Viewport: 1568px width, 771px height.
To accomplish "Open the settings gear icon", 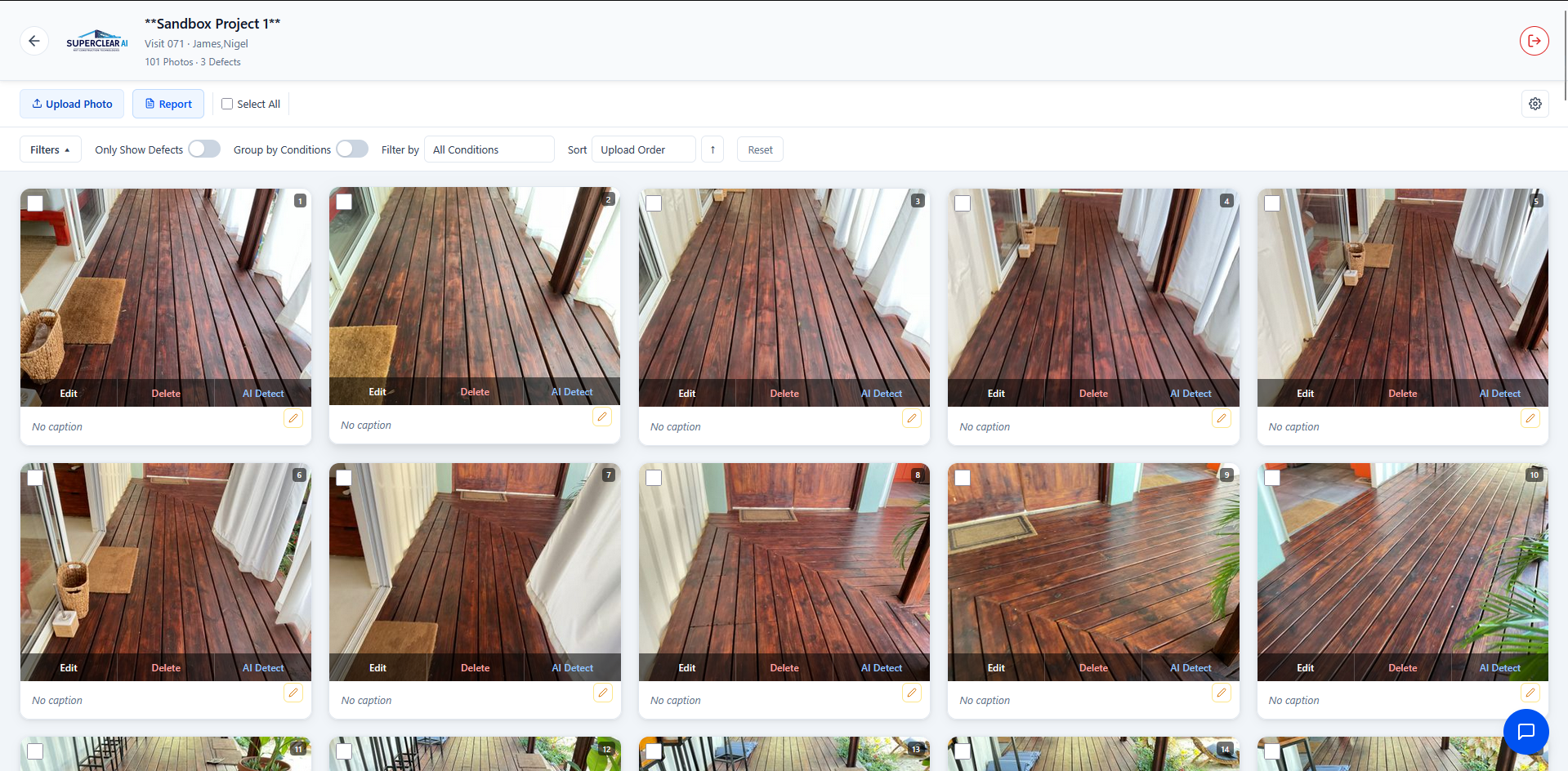I will [x=1534, y=104].
